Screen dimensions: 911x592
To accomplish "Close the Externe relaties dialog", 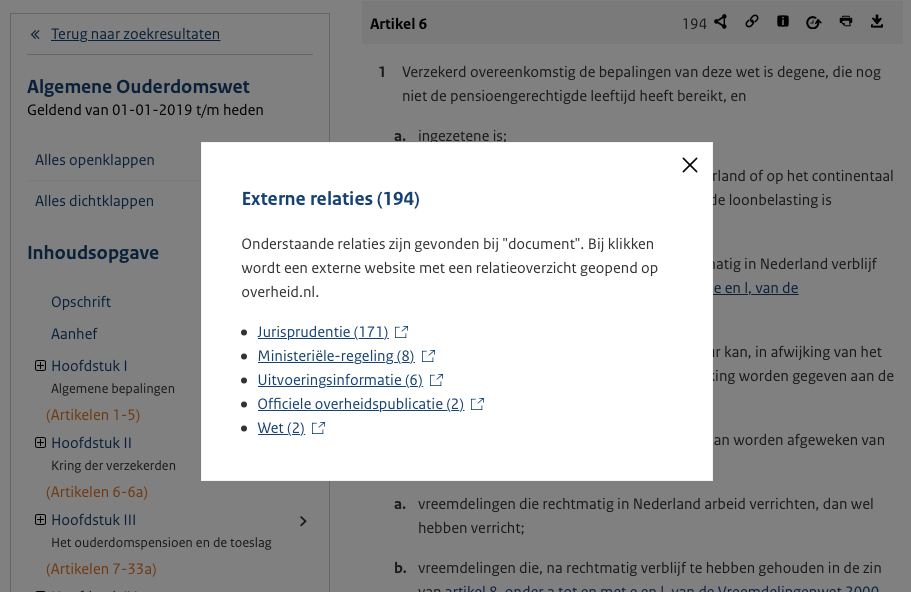I will point(689,165).
